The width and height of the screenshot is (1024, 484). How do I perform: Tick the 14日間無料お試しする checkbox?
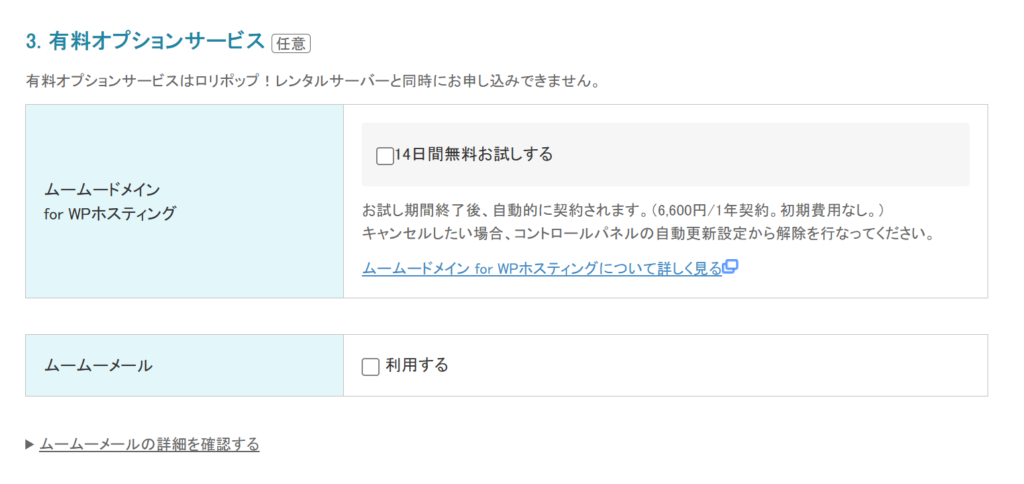[385, 155]
